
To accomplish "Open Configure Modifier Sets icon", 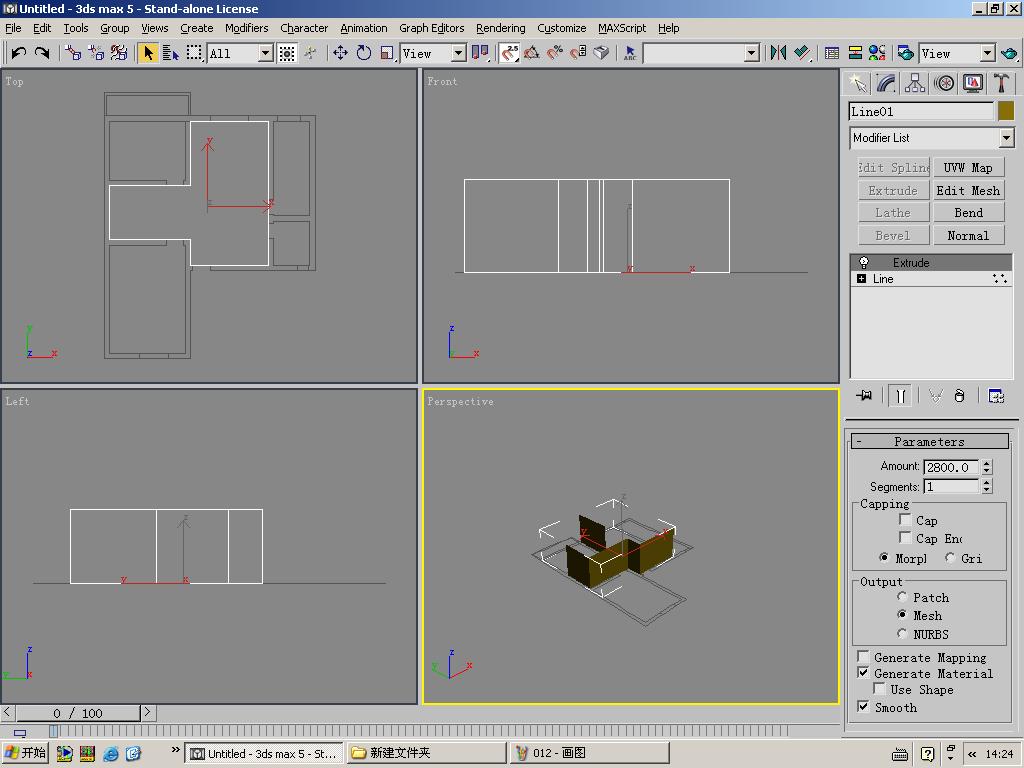I will point(996,396).
